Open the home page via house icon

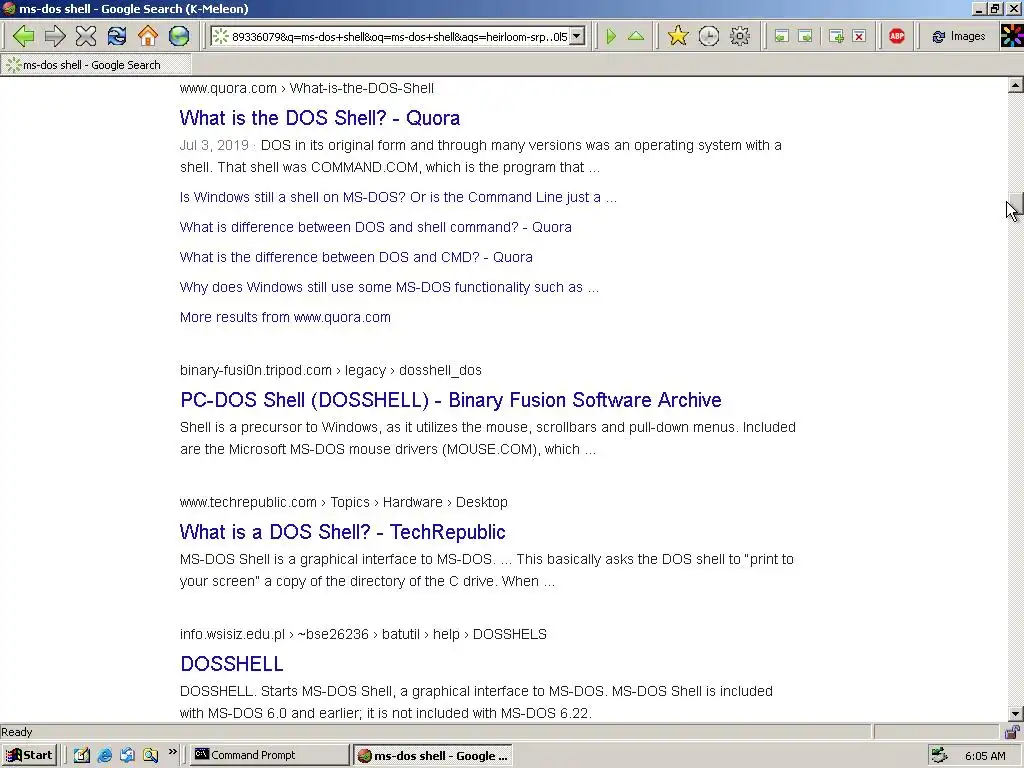(x=148, y=37)
